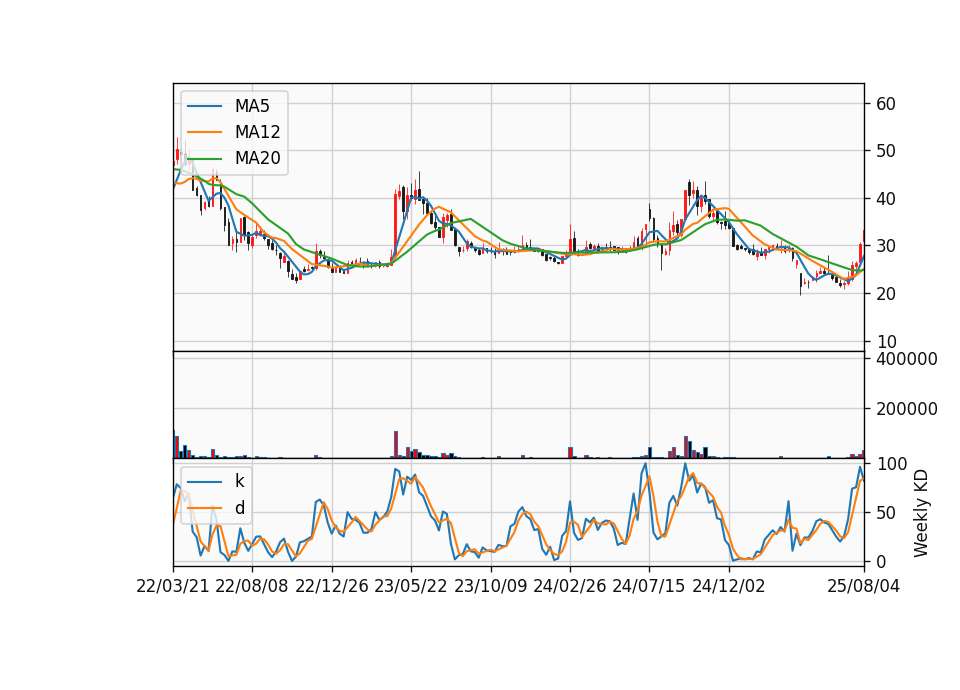
Task: Click the 22/08/08 date label
Action: pyautogui.click(x=252, y=586)
